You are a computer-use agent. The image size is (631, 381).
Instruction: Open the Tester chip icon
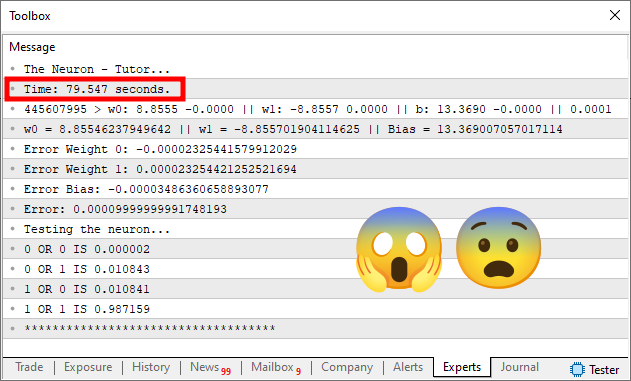click(577, 369)
